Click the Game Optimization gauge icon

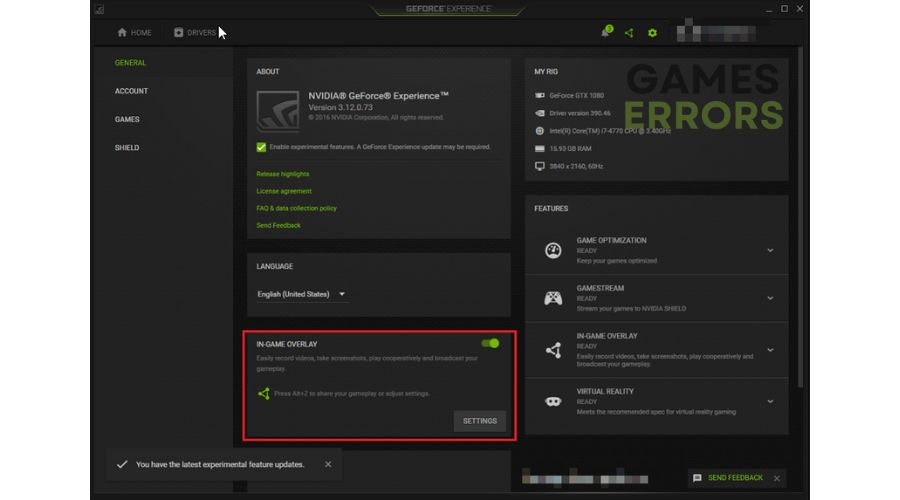tap(553, 251)
